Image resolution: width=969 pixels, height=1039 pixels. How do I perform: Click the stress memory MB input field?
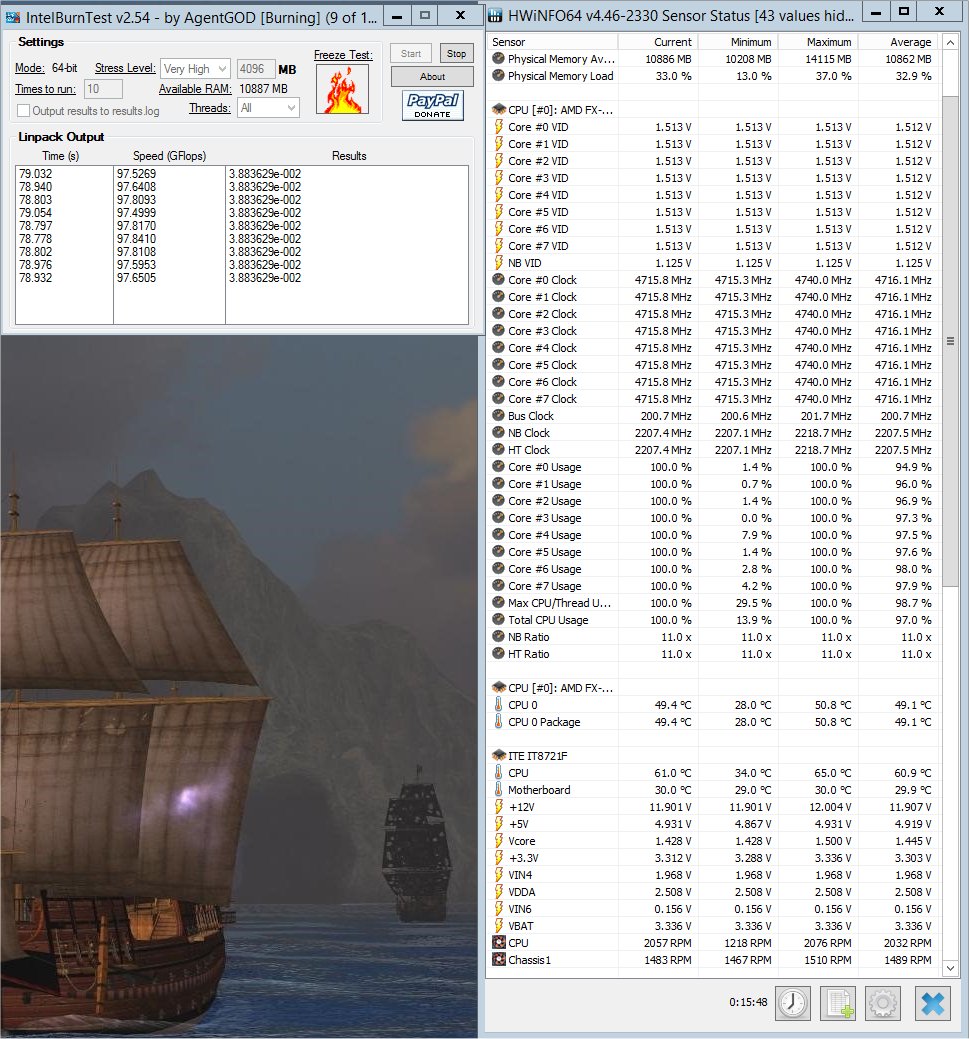(255, 68)
